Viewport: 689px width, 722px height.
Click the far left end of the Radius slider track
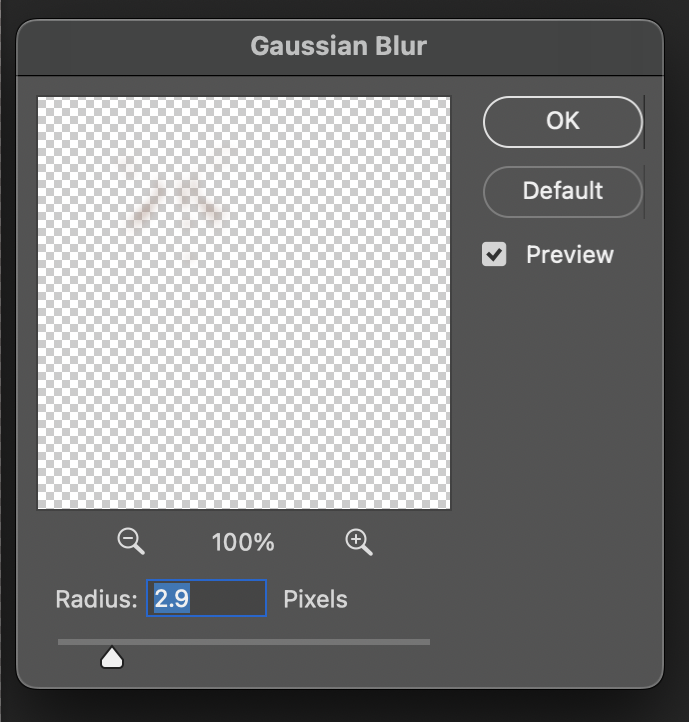coord(61,642)
